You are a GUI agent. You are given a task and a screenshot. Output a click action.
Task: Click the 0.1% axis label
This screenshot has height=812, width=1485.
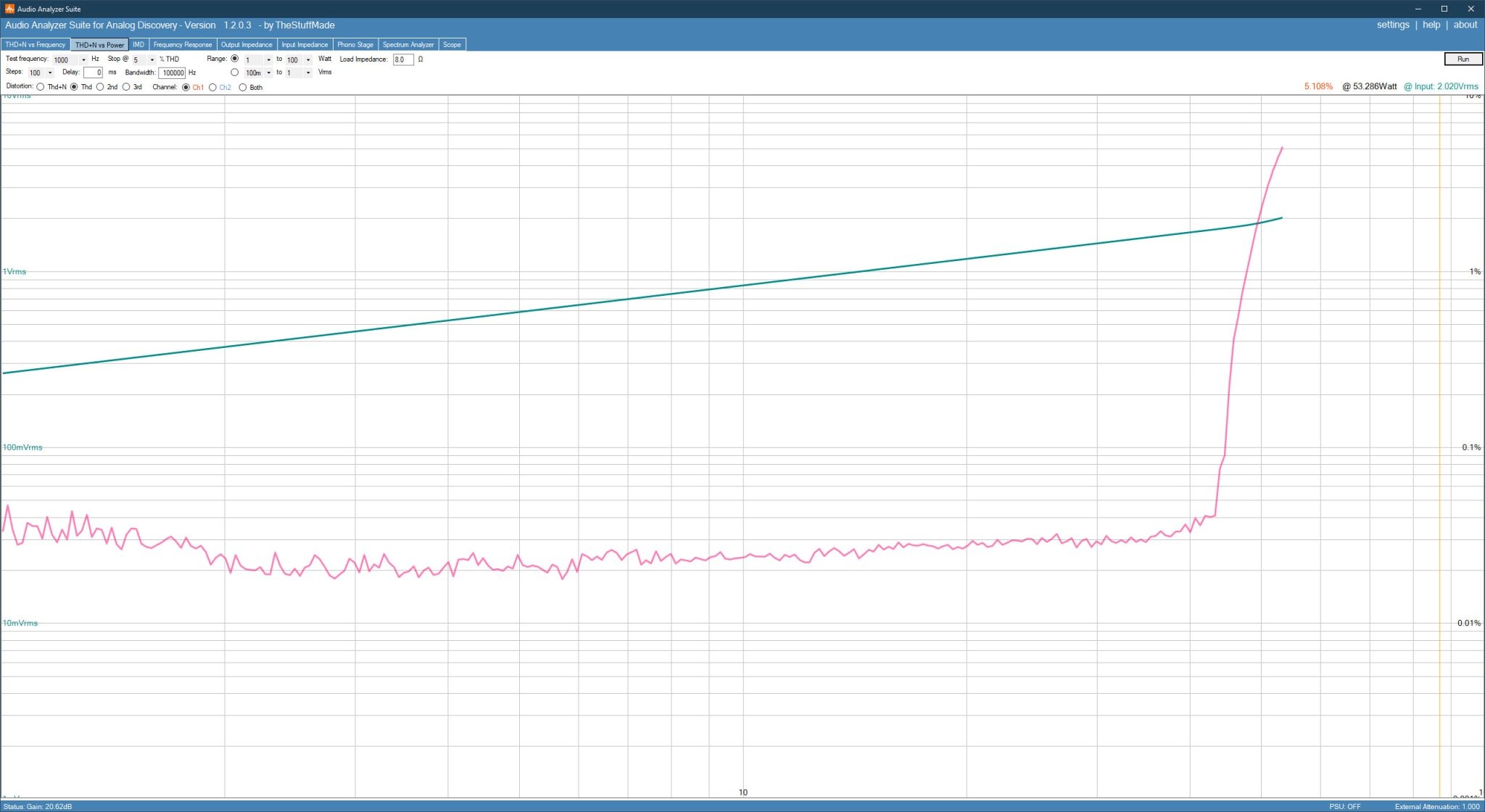click(x=1471, y=447)
